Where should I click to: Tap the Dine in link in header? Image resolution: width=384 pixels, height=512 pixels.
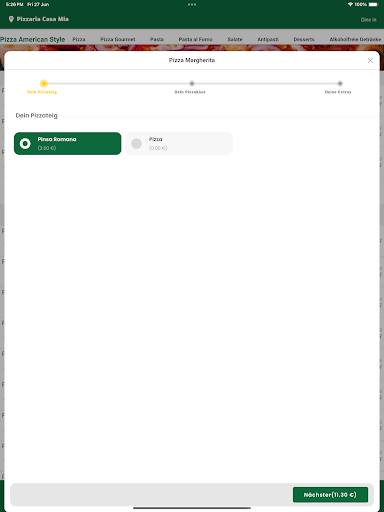coord(368,20)
